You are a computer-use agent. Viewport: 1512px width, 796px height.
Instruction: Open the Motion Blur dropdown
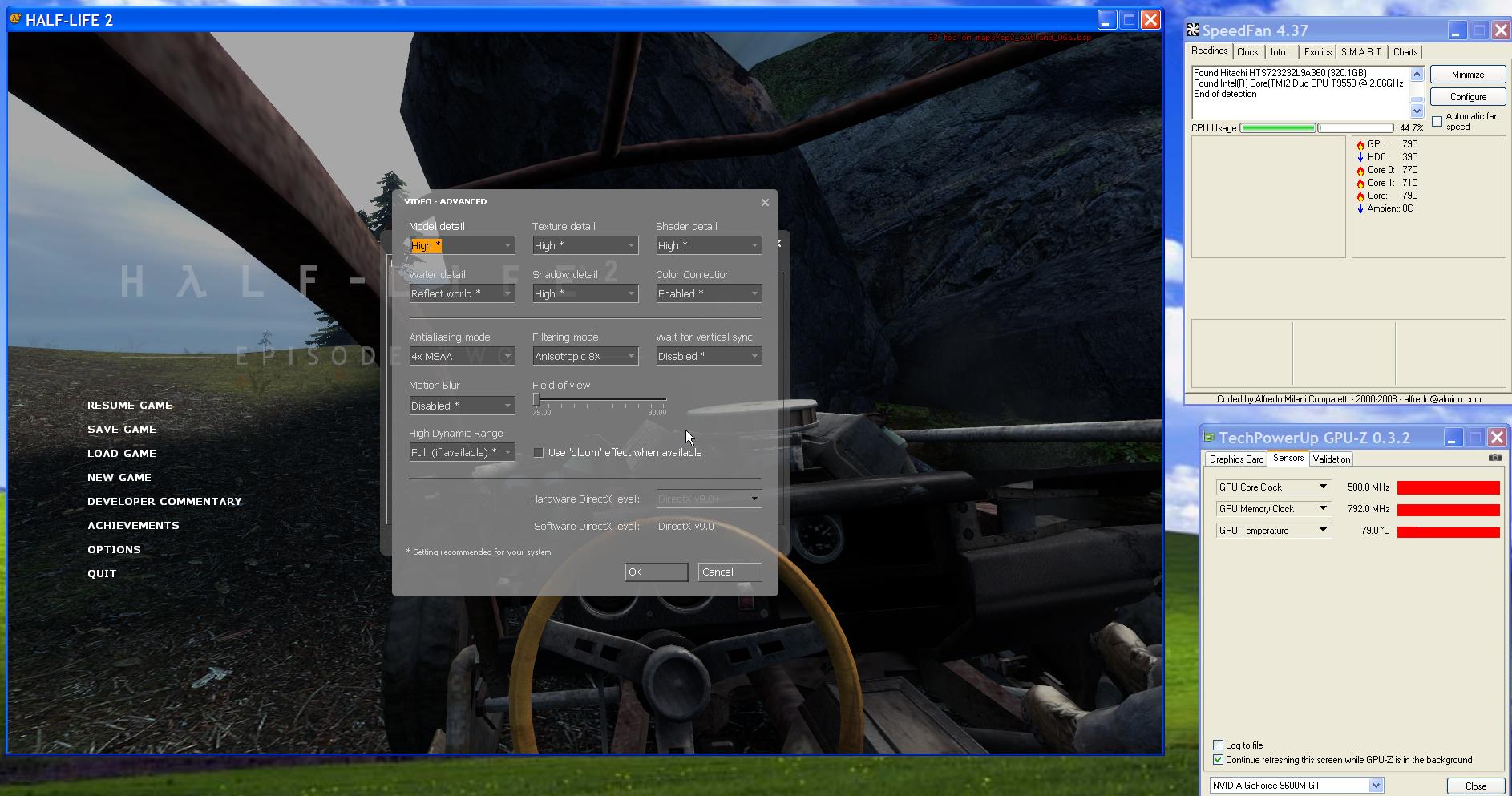(462, 406)
